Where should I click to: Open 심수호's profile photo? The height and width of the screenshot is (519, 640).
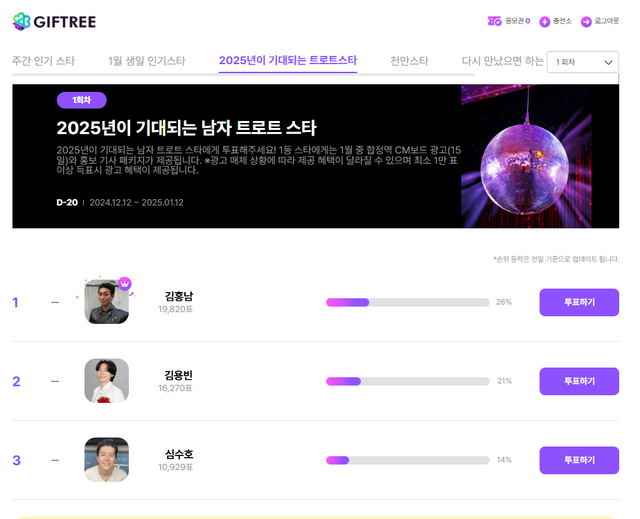tap(107, 460)
